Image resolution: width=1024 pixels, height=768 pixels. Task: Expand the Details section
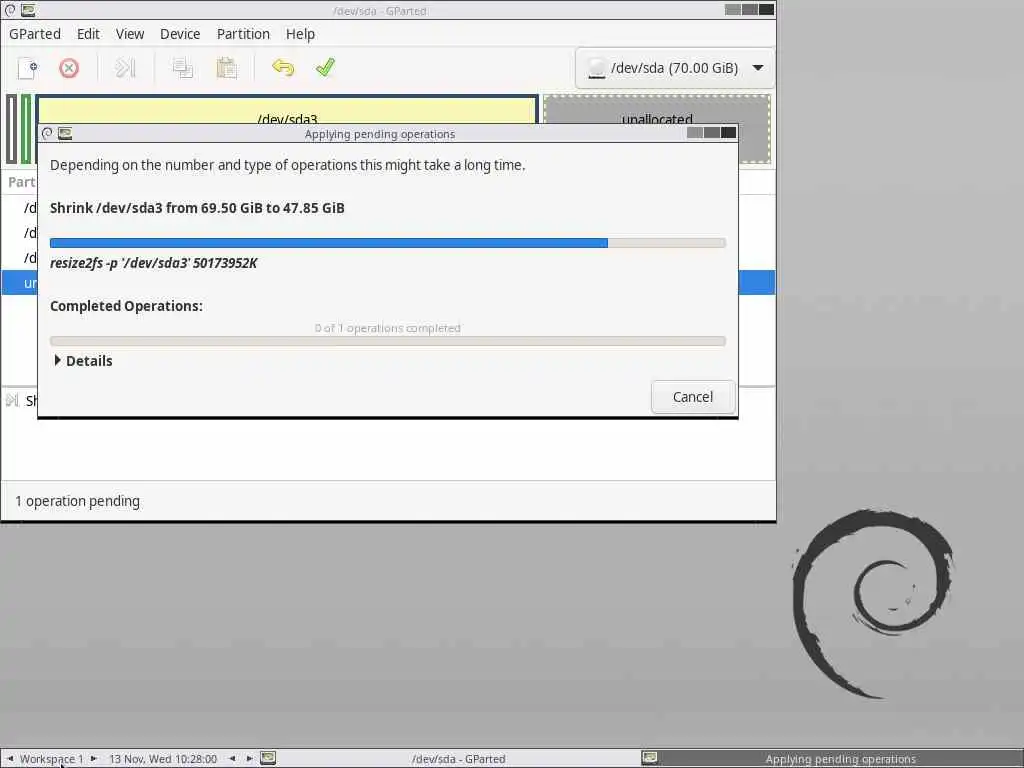click(83, 360)
